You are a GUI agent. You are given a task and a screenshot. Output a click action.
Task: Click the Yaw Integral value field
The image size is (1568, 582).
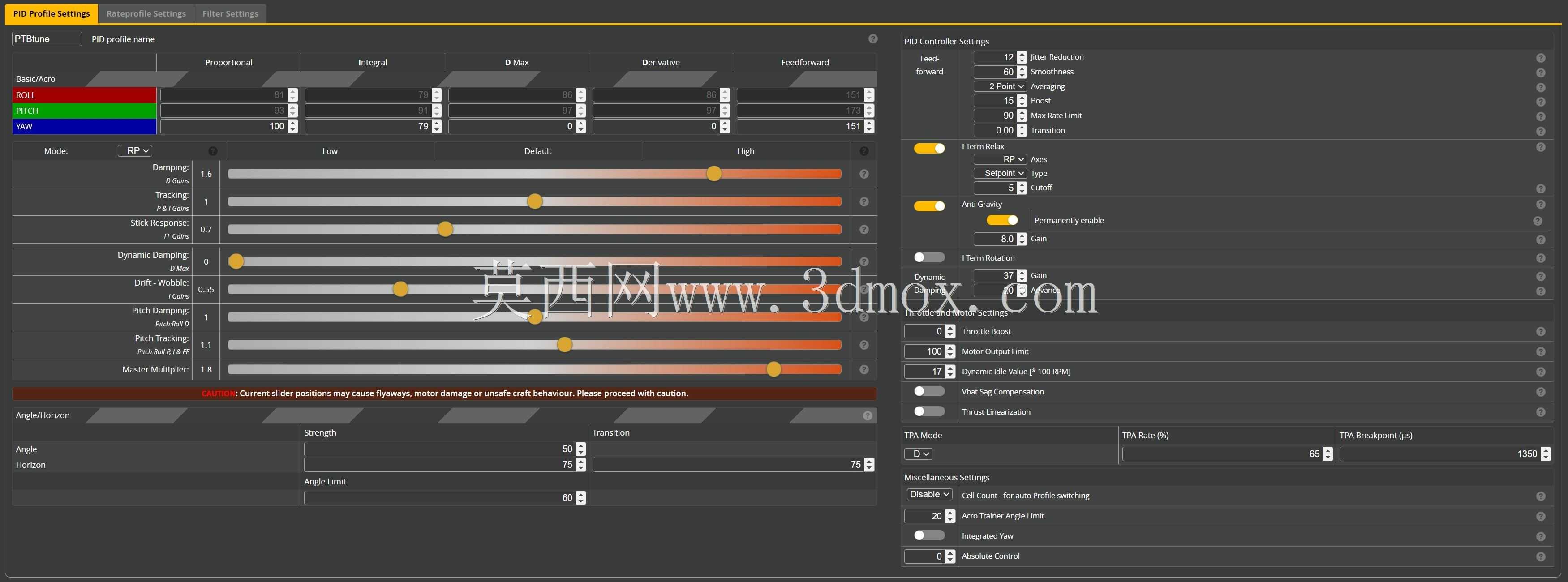(373, 127)
